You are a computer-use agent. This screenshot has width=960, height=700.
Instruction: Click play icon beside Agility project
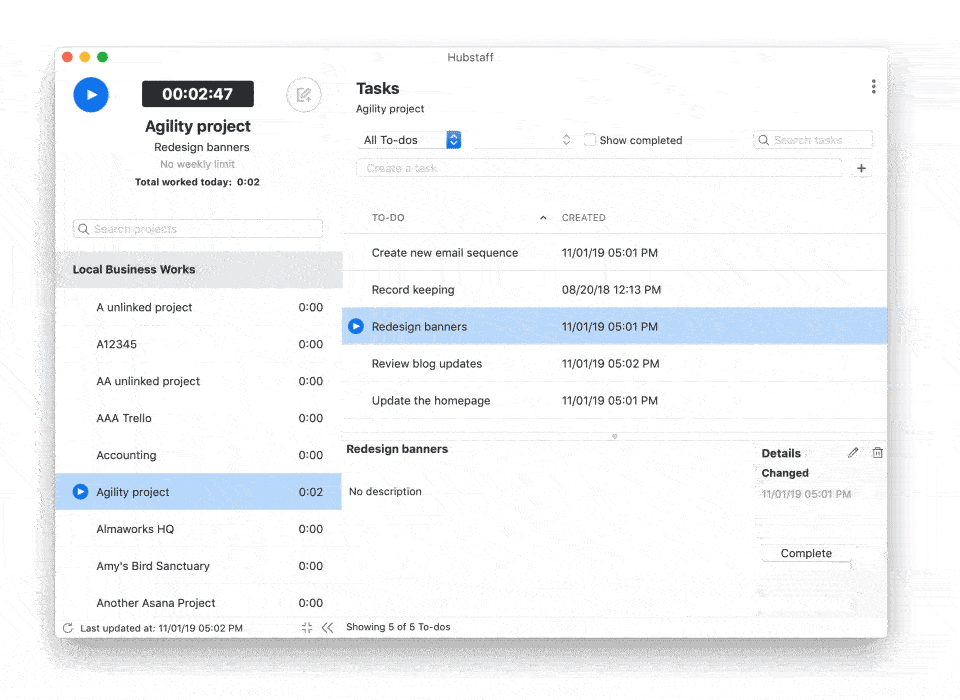point(80,492)
